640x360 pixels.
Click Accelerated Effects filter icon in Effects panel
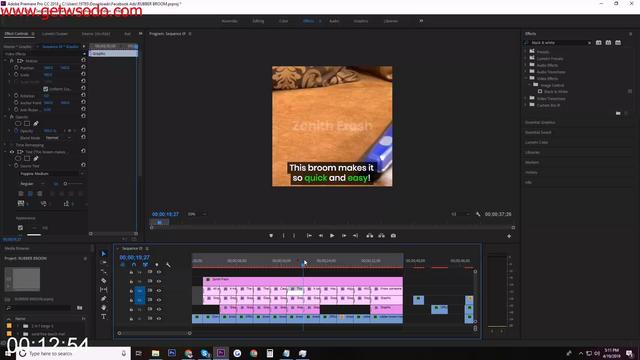(x=598, y=42)
